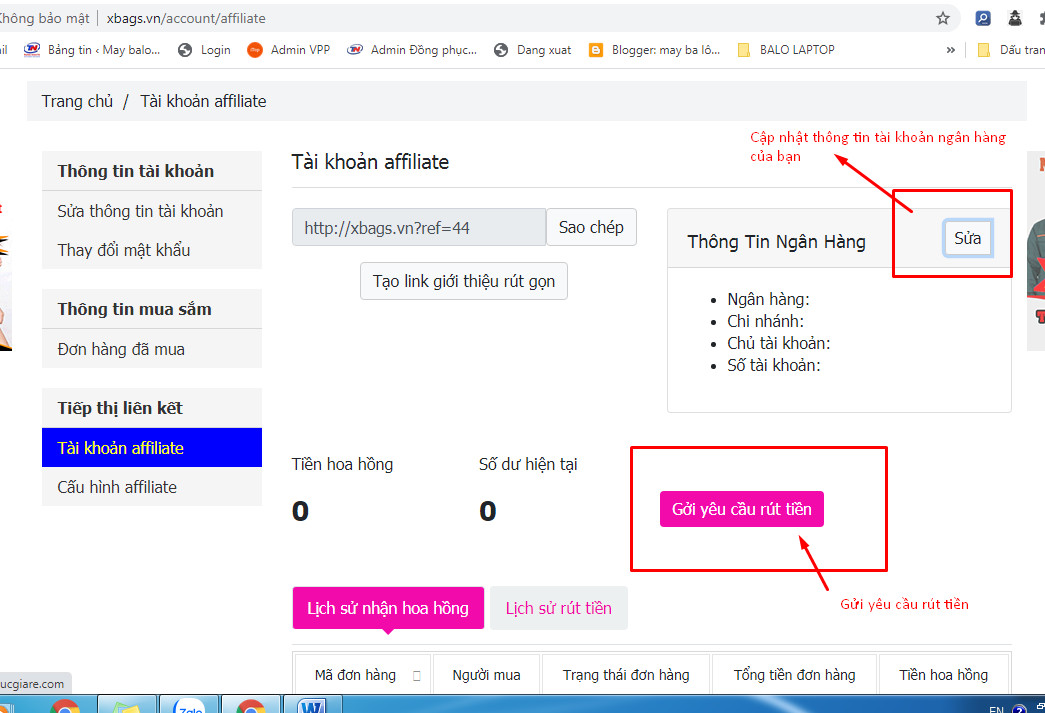Image resolution: width=1045 pixels, height=713 pixels.
Task: Open Cấu hình affiliate in sidebar
Action: tap(117, 487)
